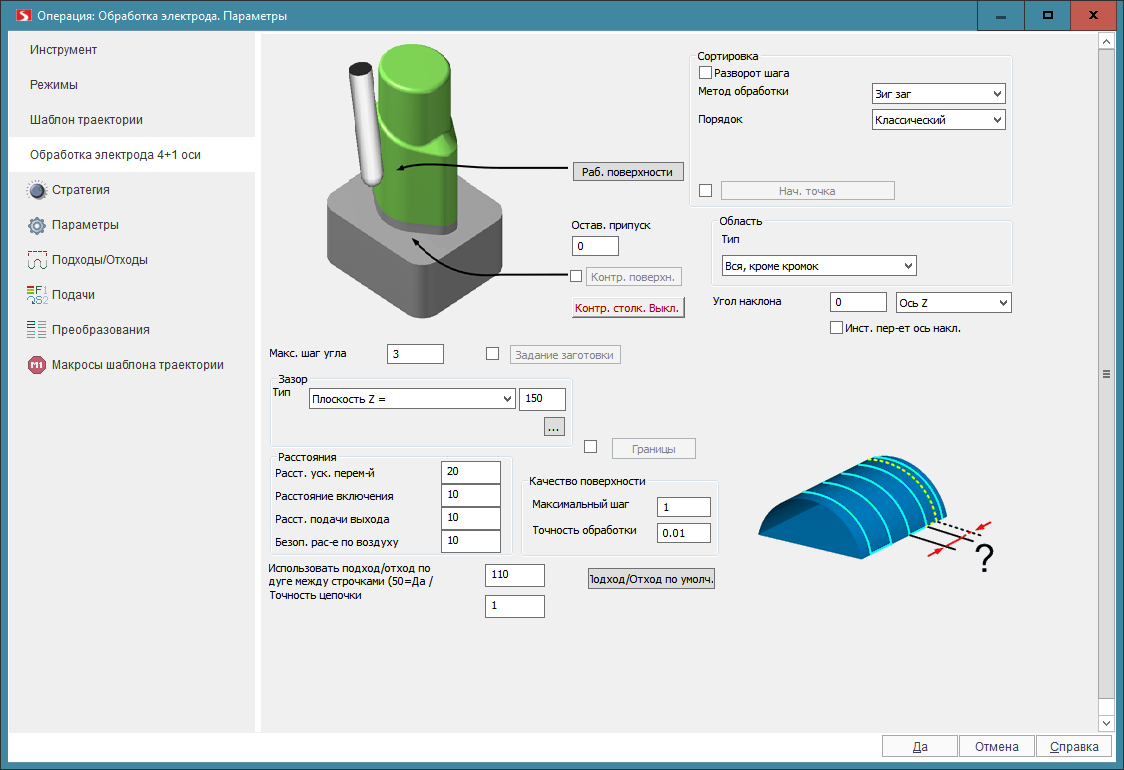Click the blue surface step illustration
Image resolution: width=1124 pixels, height=770 pixels.
point(876,515)
